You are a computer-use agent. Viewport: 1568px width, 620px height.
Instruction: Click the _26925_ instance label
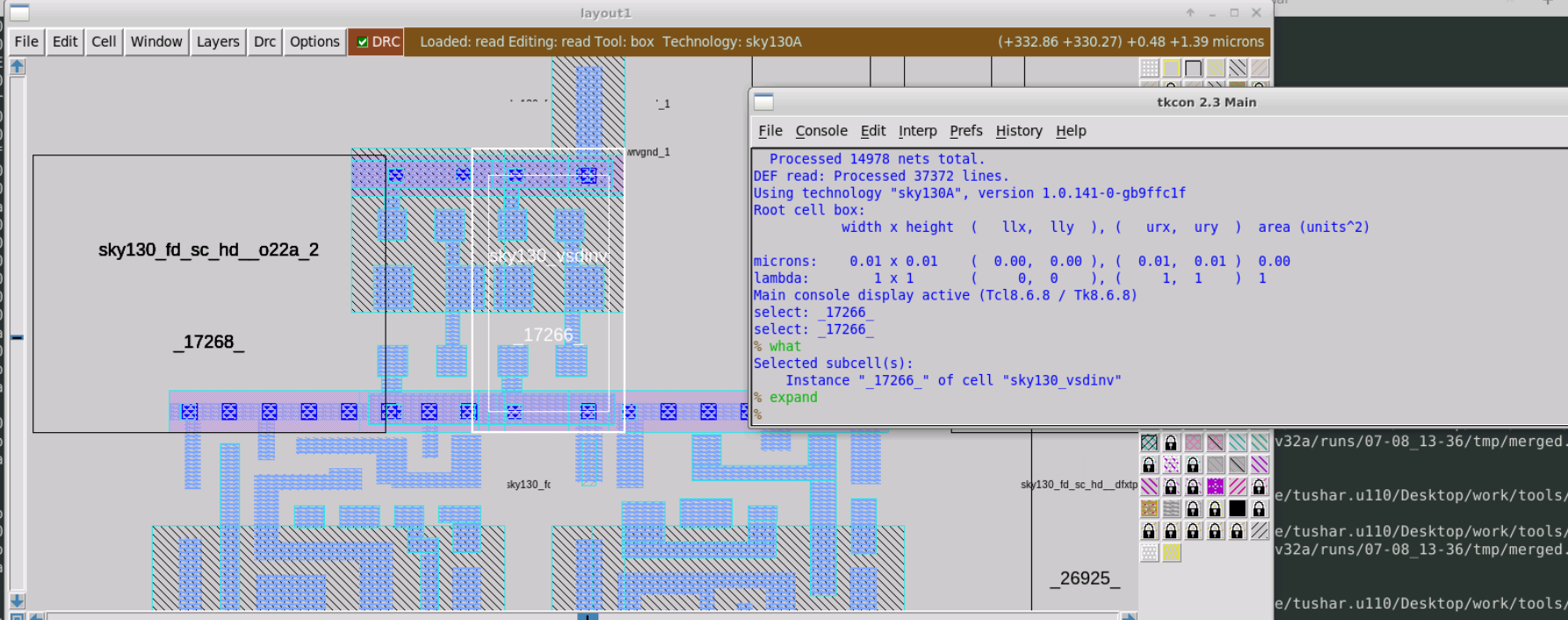[x=1085, y=578]
